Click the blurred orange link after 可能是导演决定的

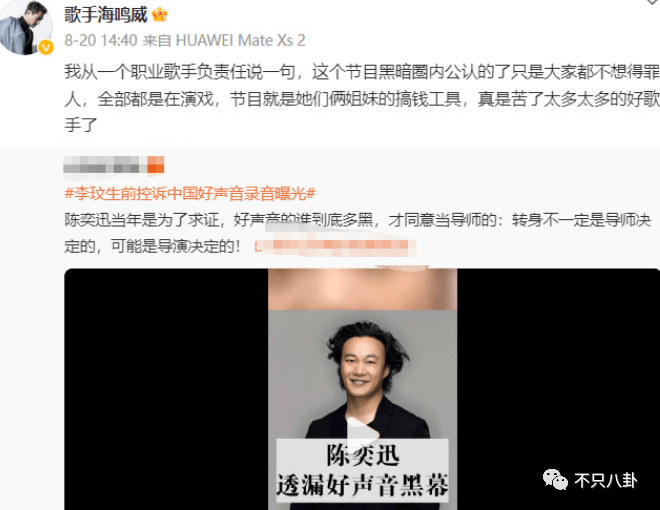click(333, 246)
